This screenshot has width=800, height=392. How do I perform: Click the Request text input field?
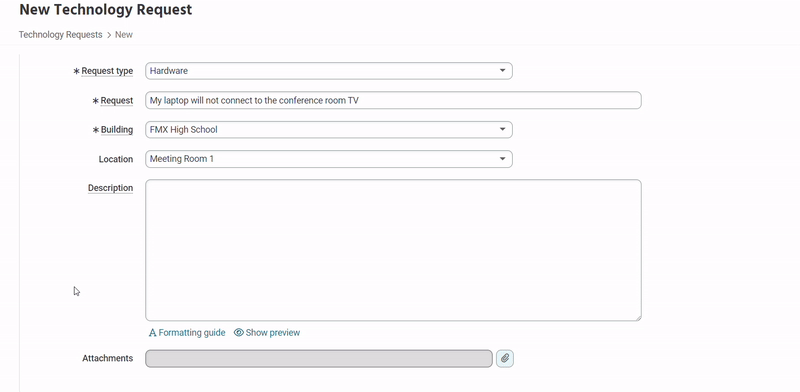(x=393, y=101)
